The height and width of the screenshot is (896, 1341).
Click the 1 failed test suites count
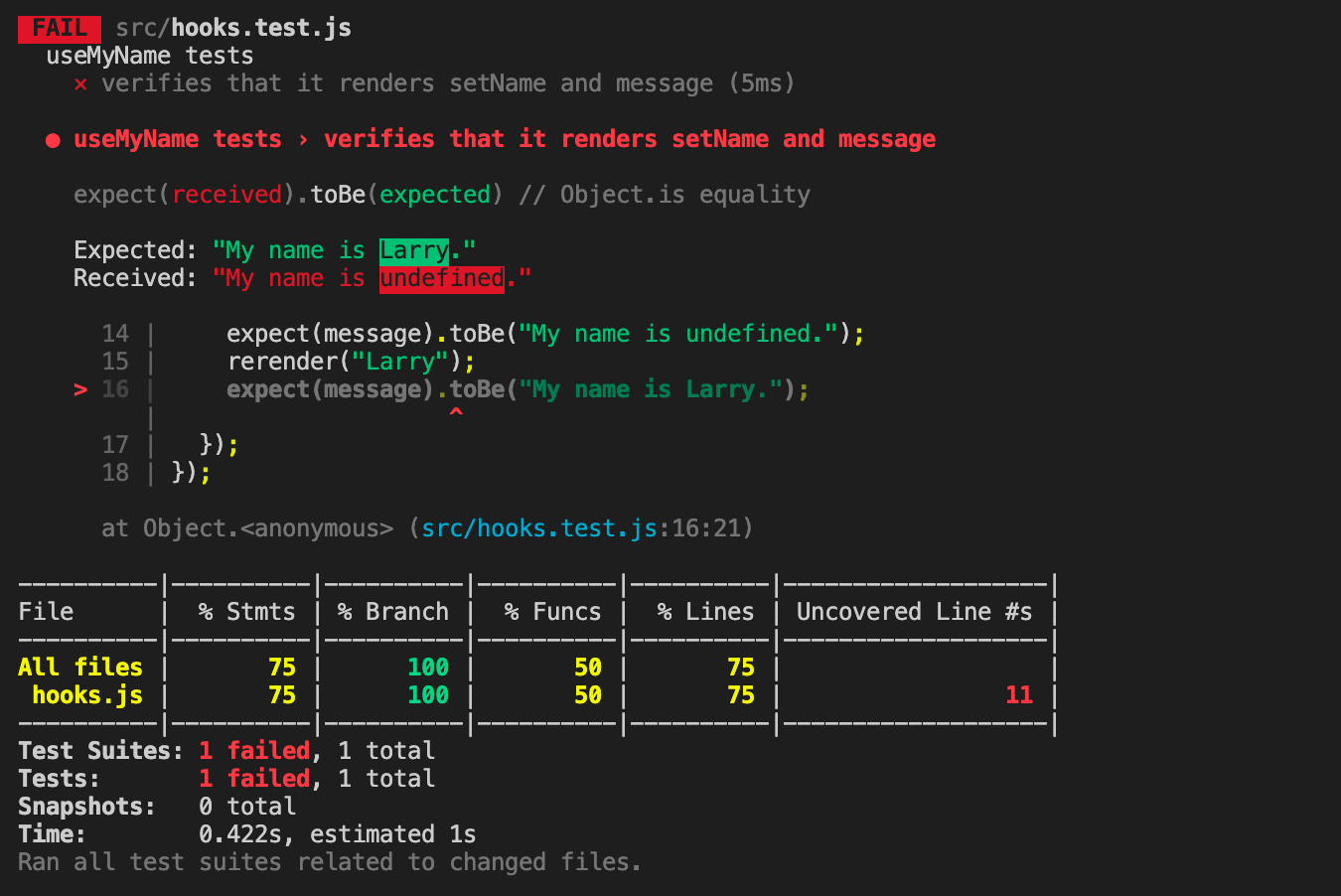(255, 750)
